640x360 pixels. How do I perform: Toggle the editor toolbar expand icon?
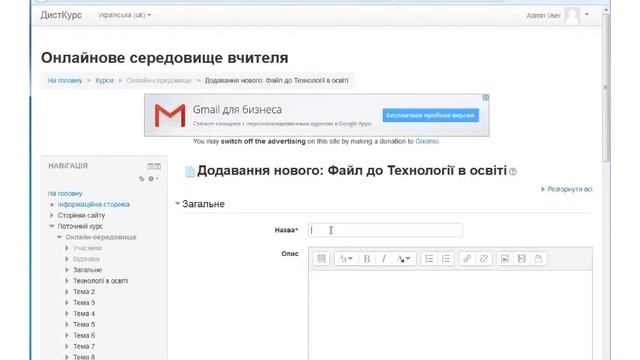(321, 258)
